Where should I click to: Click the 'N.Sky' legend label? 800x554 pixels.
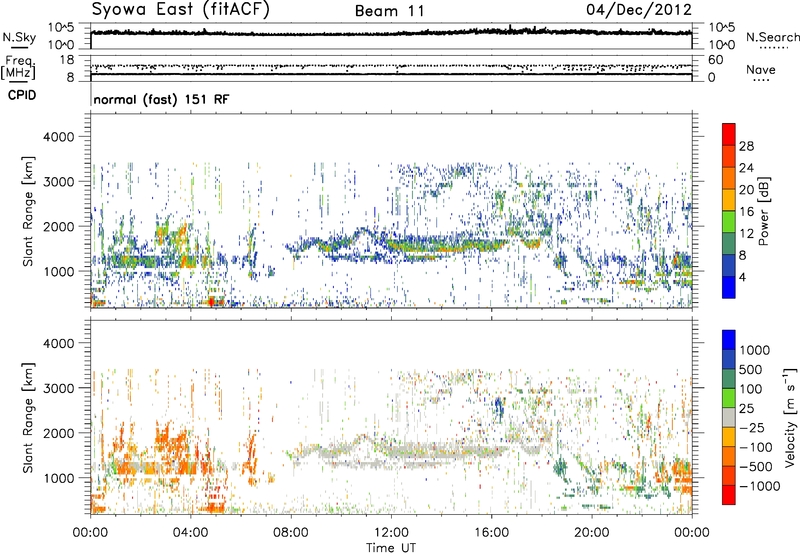(x=19, y=37)
